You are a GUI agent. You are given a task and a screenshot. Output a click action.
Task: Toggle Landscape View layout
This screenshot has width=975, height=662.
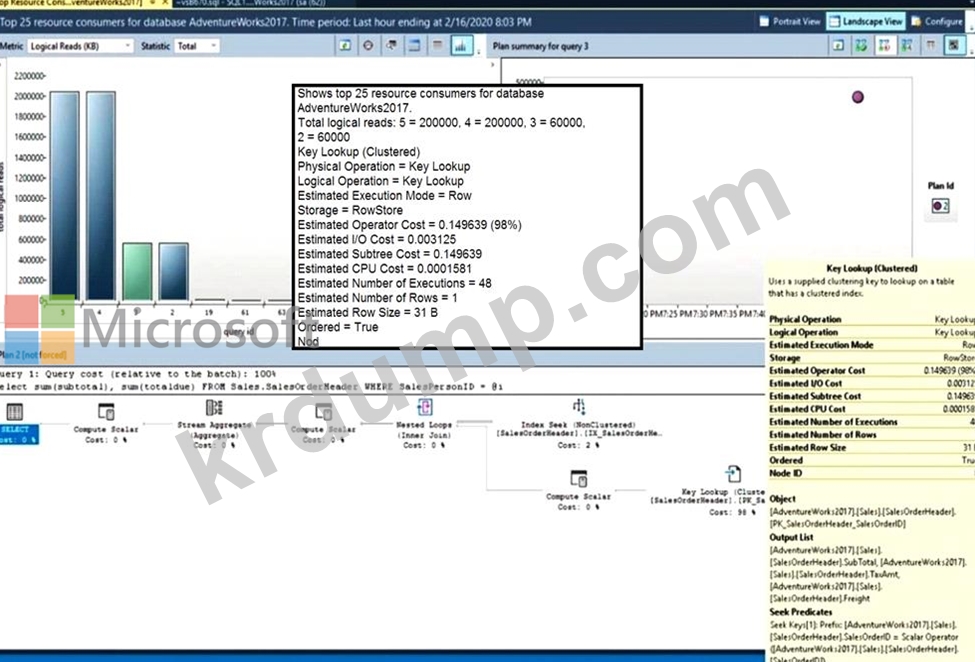point(865,21)
